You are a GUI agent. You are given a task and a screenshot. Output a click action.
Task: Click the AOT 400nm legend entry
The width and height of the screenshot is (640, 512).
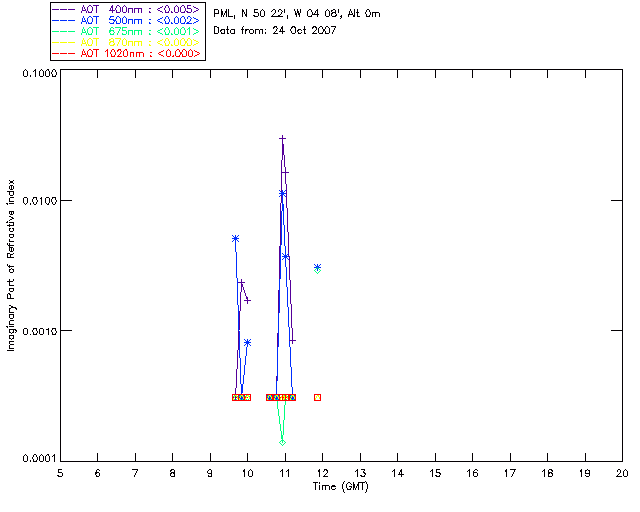click(x=127, y=9)
